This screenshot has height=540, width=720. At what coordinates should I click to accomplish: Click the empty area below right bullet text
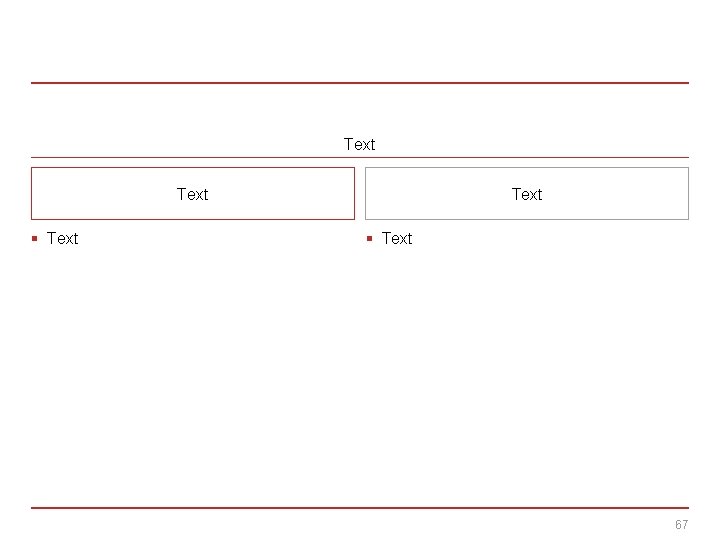(x=527, y=370)
